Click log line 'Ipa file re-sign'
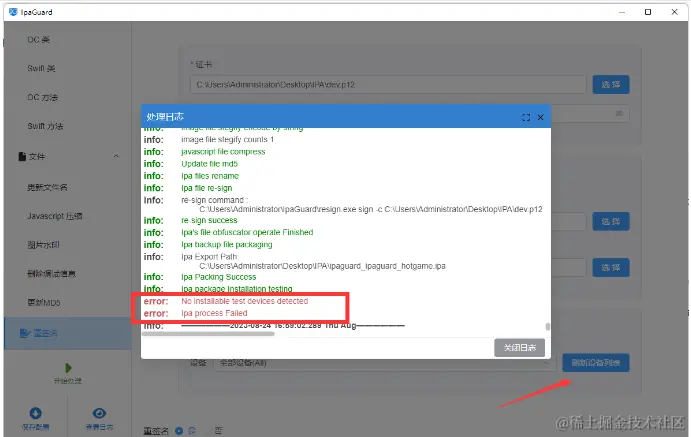 tap(206, 188)
